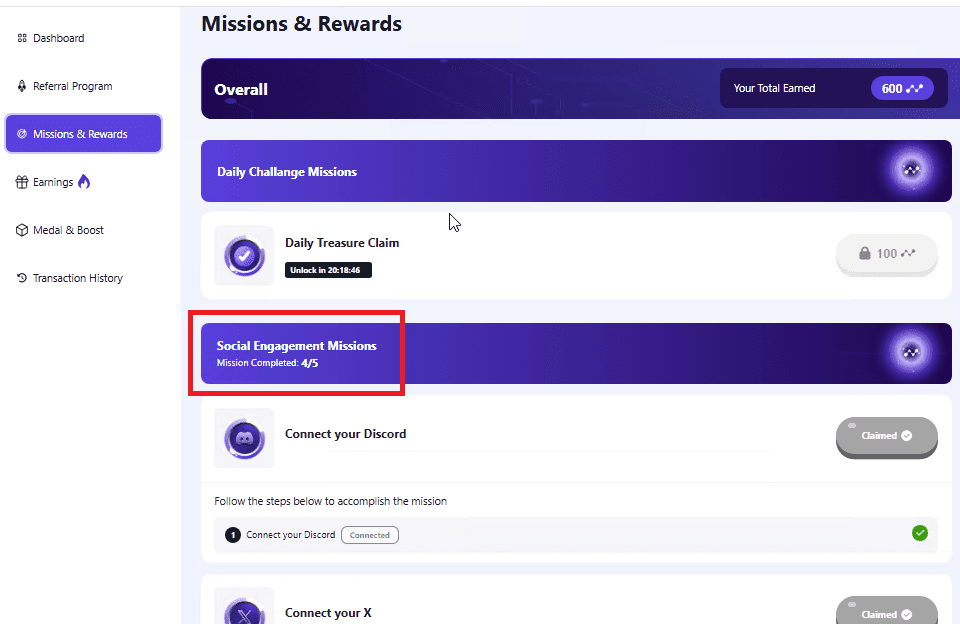Expand the Daily Challange Missions banner
The width and height of the screenshot is (960, 624).
[576, 171]
